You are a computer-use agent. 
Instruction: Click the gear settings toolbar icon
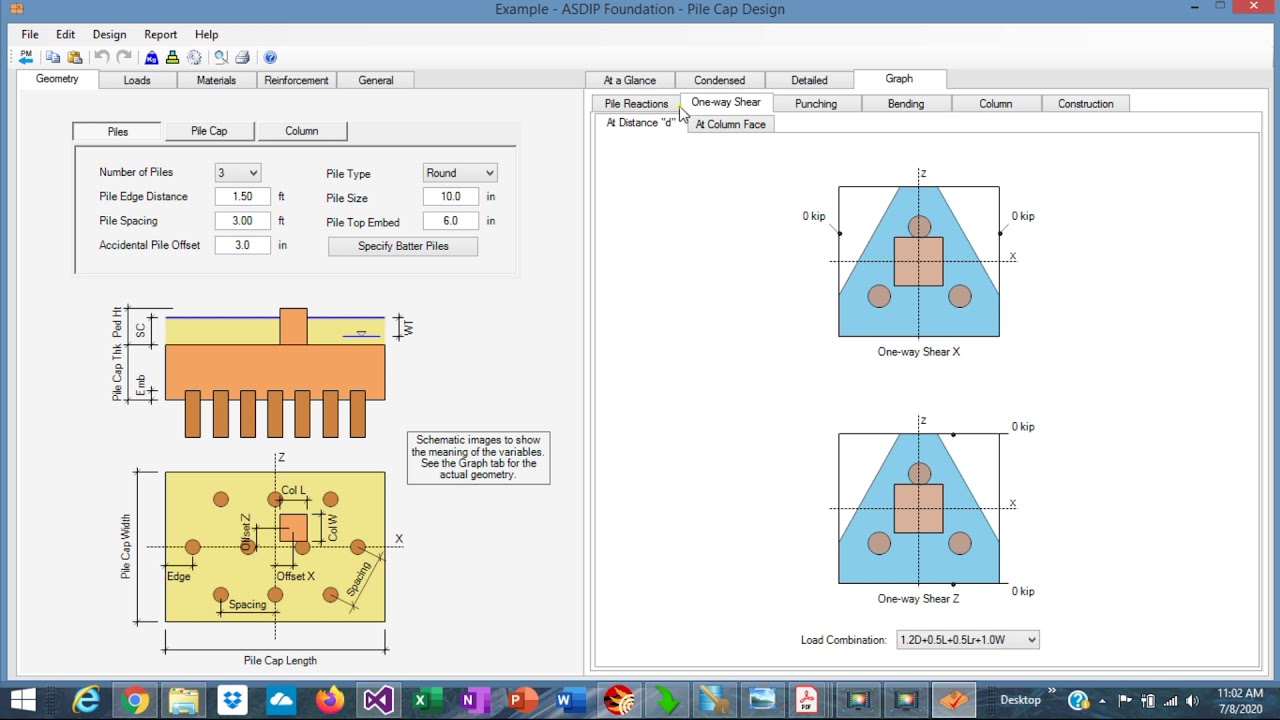194,57
